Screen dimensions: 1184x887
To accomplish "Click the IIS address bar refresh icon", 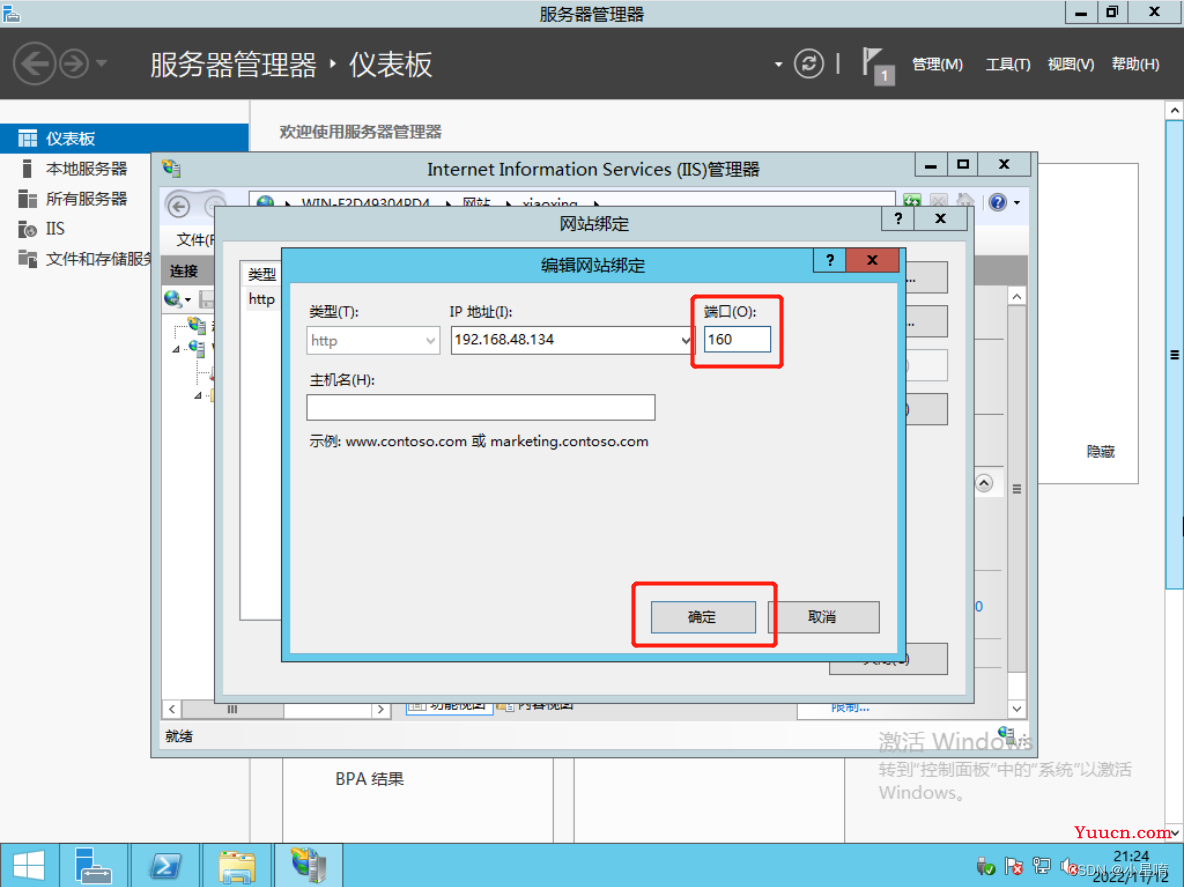I will pyautogui.click(x=912, y=202).
